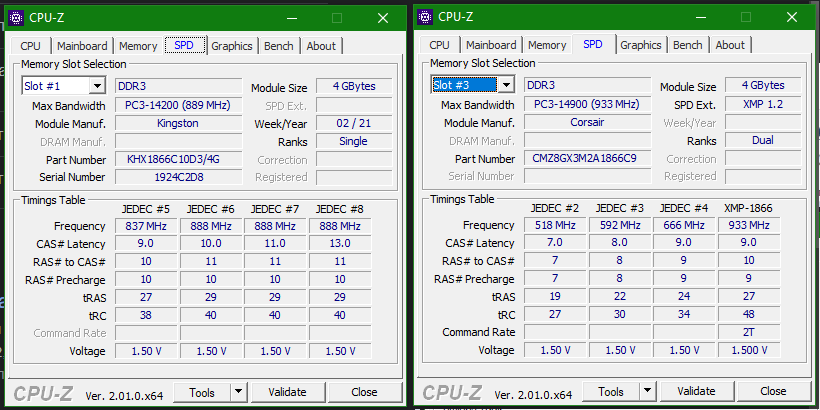Expand Tools arrow menu in right window
820x410 pixels.
click(x=647, y=391)
